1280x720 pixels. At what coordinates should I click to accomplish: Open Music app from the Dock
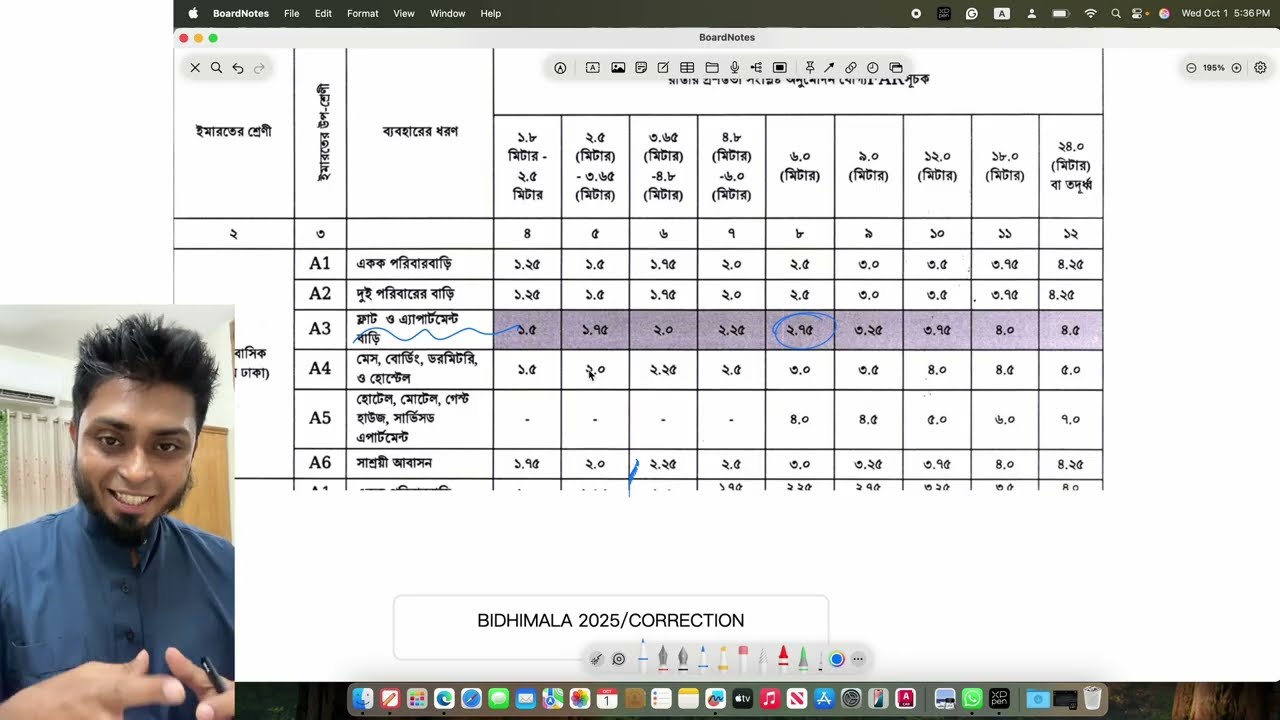[770, 699]
